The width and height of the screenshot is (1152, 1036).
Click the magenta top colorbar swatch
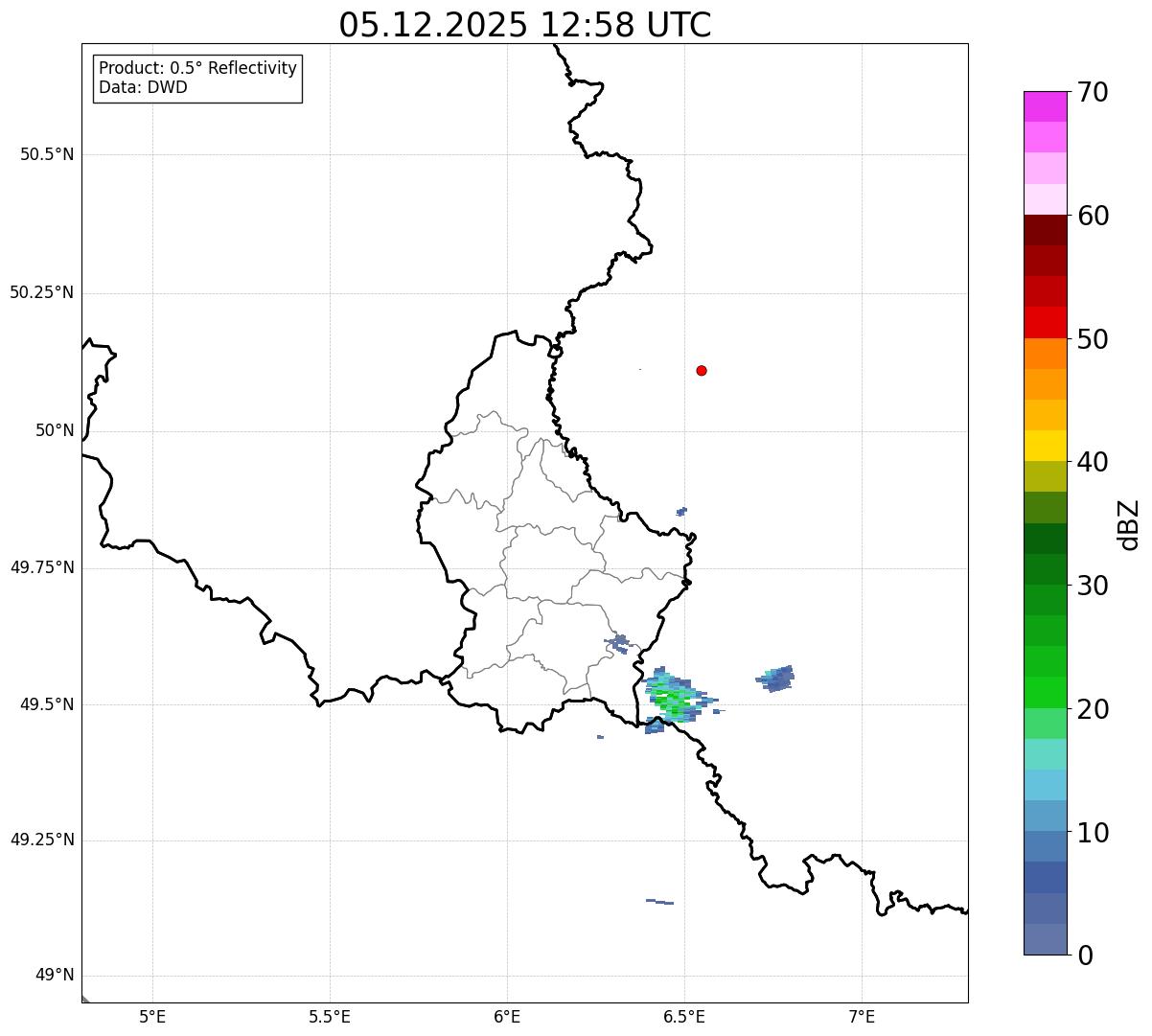pos(1045,106)
